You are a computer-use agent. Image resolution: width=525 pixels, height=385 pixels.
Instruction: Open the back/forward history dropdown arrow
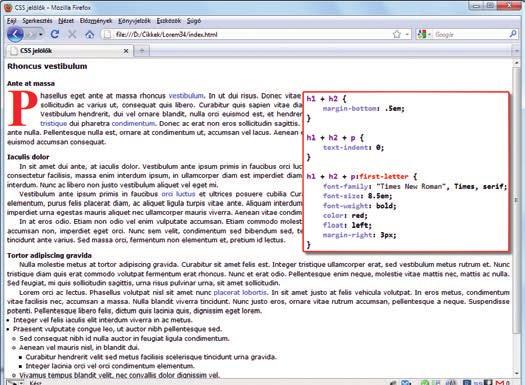(x=41, y=34)
